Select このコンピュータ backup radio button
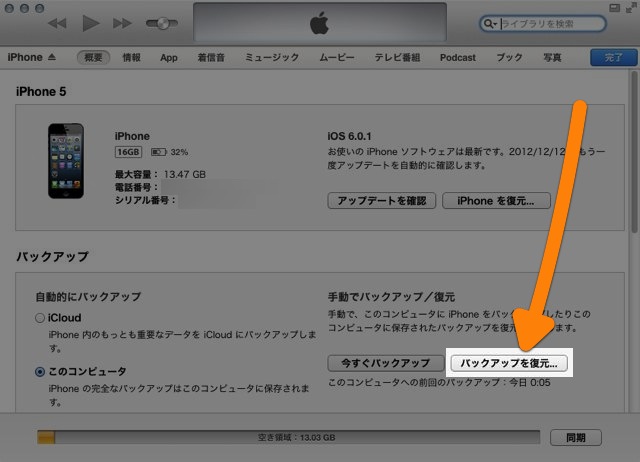 pos(40,372)
